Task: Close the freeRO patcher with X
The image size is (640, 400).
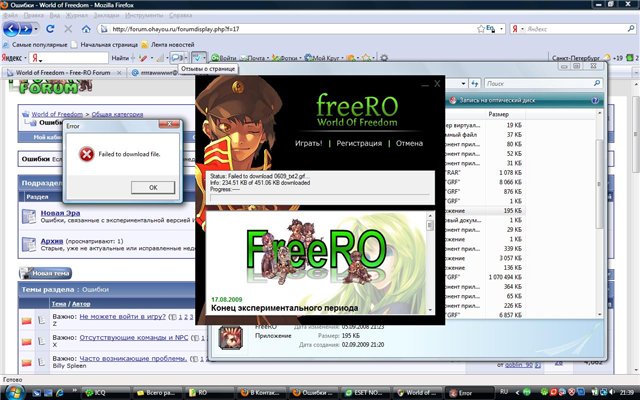Action: tap(437, 84)
